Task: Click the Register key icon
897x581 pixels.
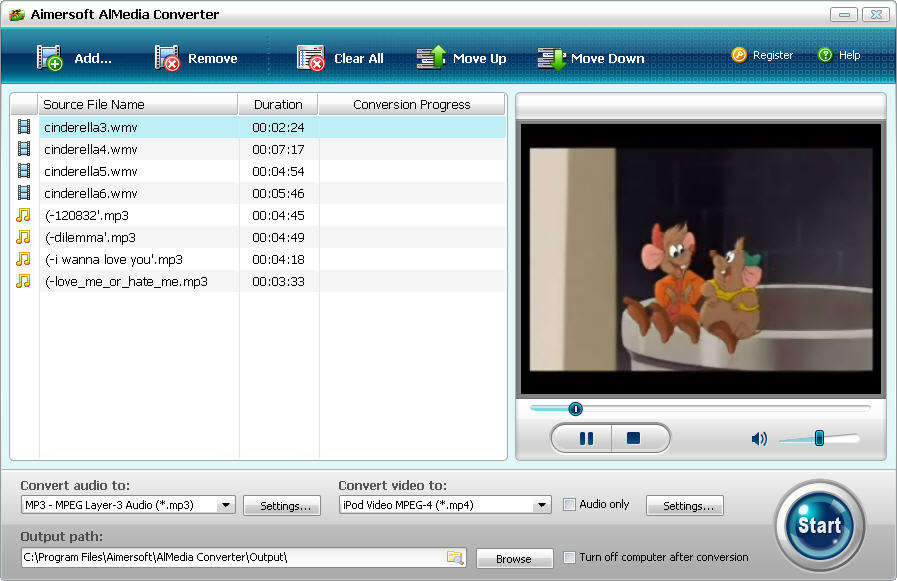Action: 739,55
